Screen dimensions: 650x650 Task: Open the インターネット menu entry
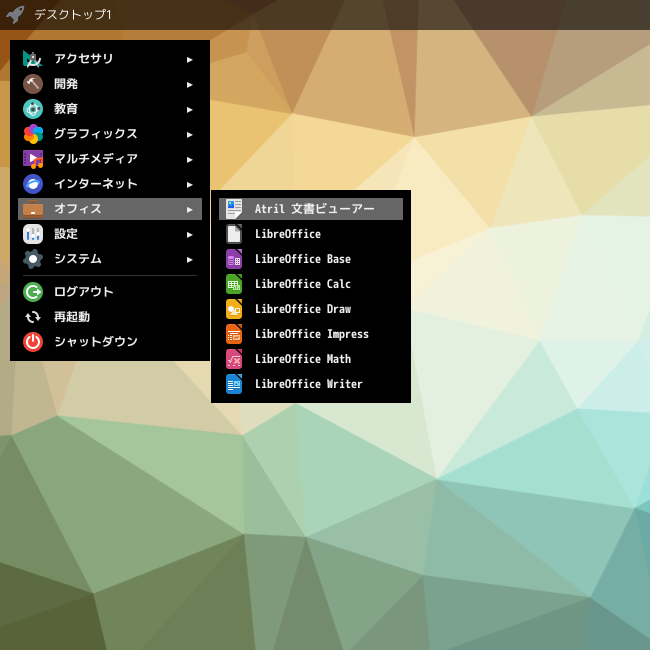110,184
